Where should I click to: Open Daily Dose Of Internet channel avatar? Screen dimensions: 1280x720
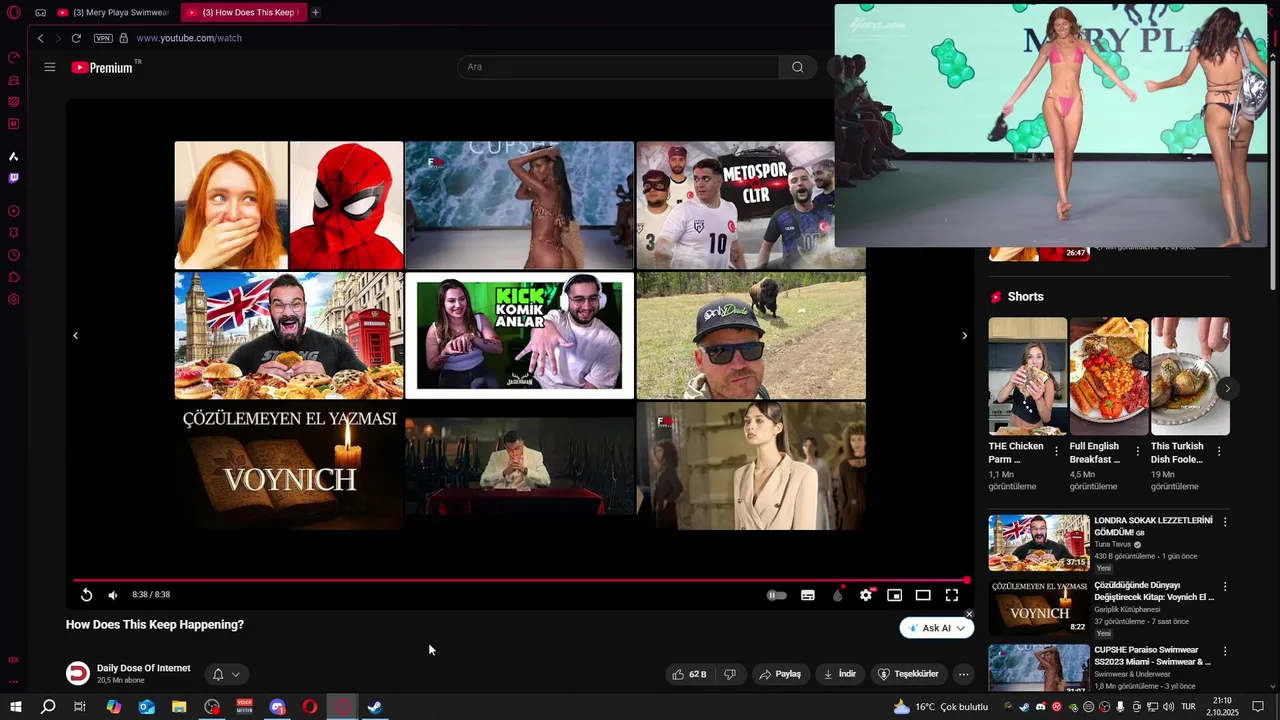tap(78, 673)
